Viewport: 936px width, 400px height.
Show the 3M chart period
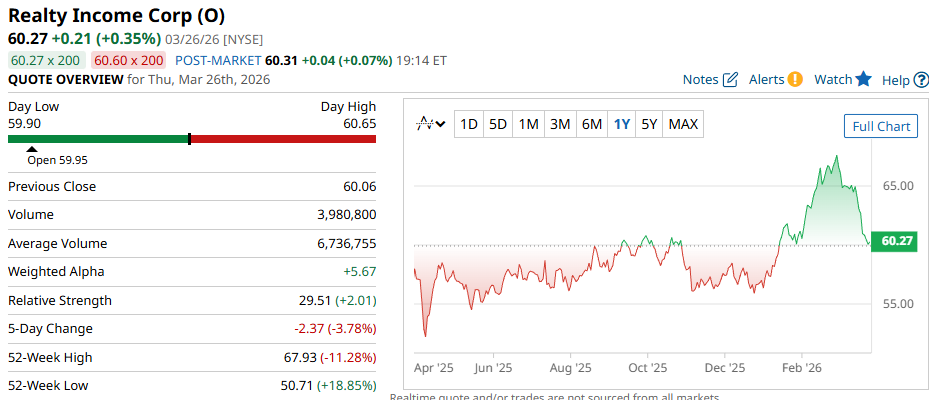pyautogui.click(x=560, y=124)
